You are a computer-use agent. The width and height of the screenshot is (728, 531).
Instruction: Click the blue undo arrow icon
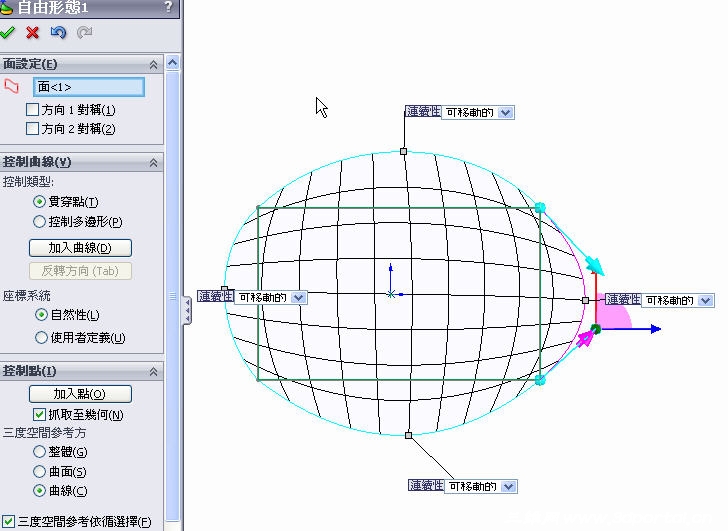click(x=58, y=32)
